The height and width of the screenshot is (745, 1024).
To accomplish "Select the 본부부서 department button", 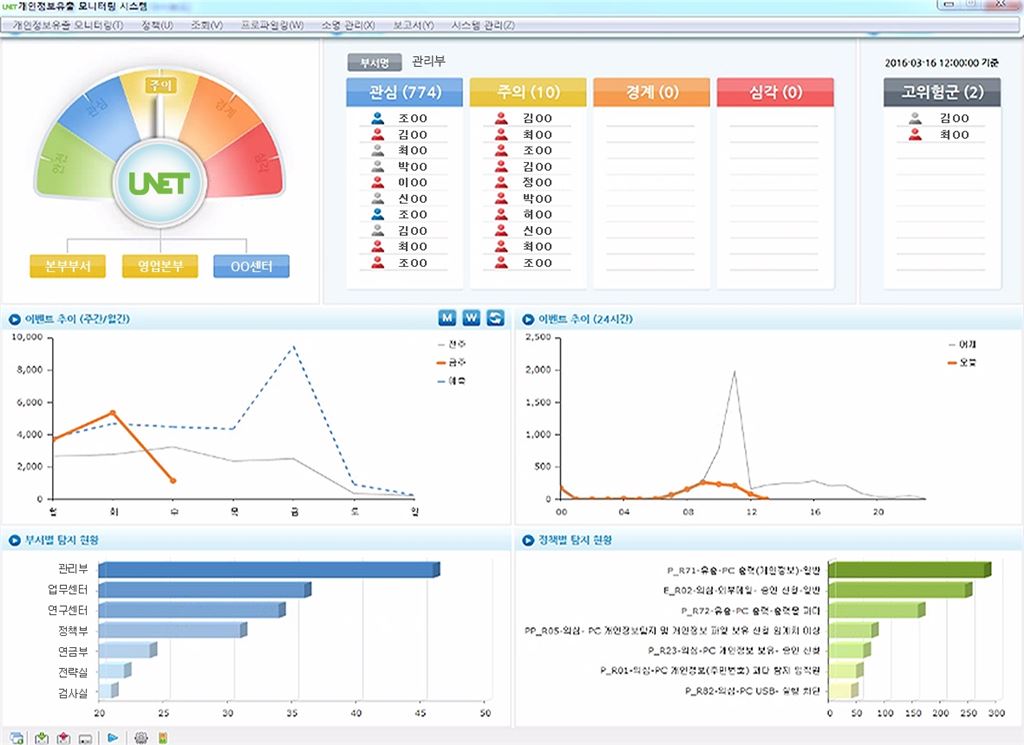I will 67,266.
